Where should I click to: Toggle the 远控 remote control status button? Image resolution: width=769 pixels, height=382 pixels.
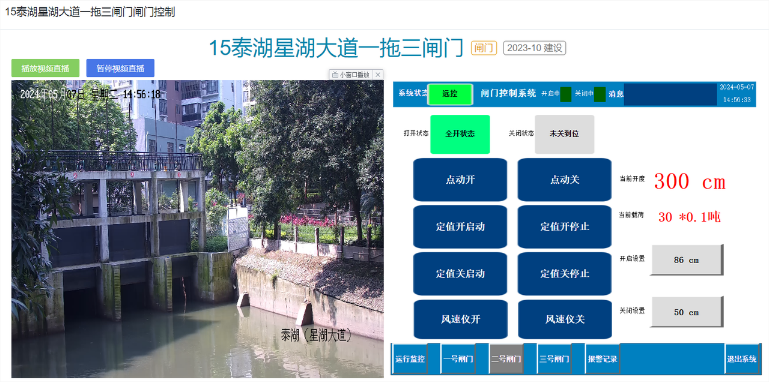pos(450,94)
